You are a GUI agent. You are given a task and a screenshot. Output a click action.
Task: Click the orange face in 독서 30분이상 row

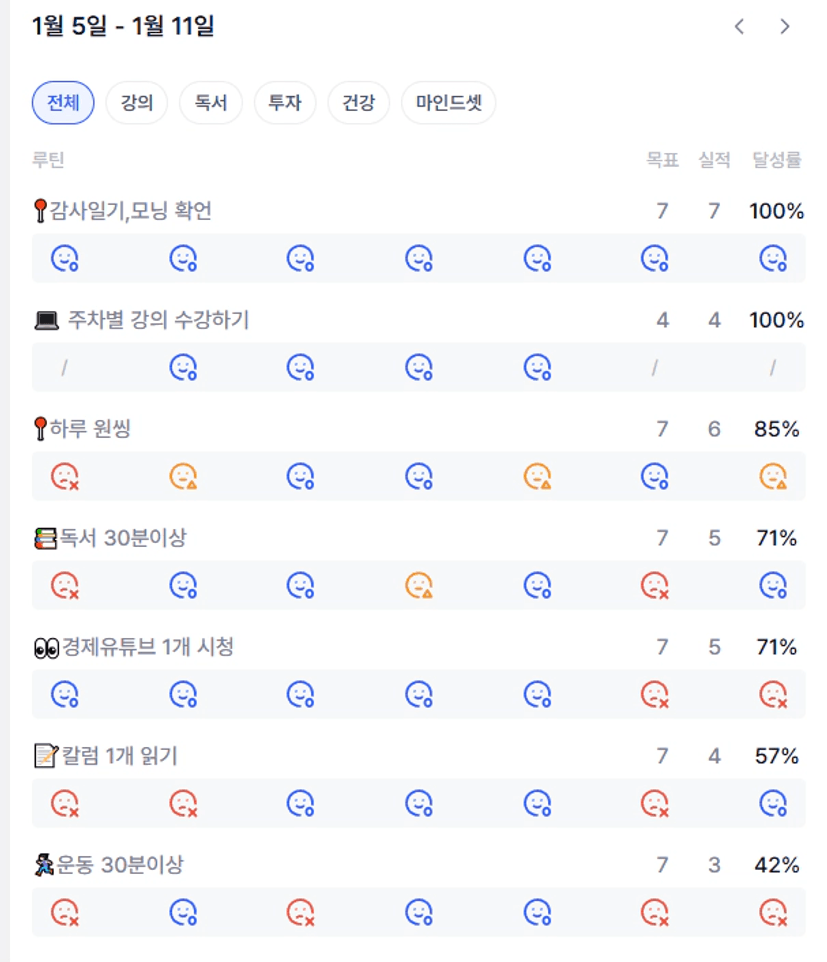[x=419, y=585]
